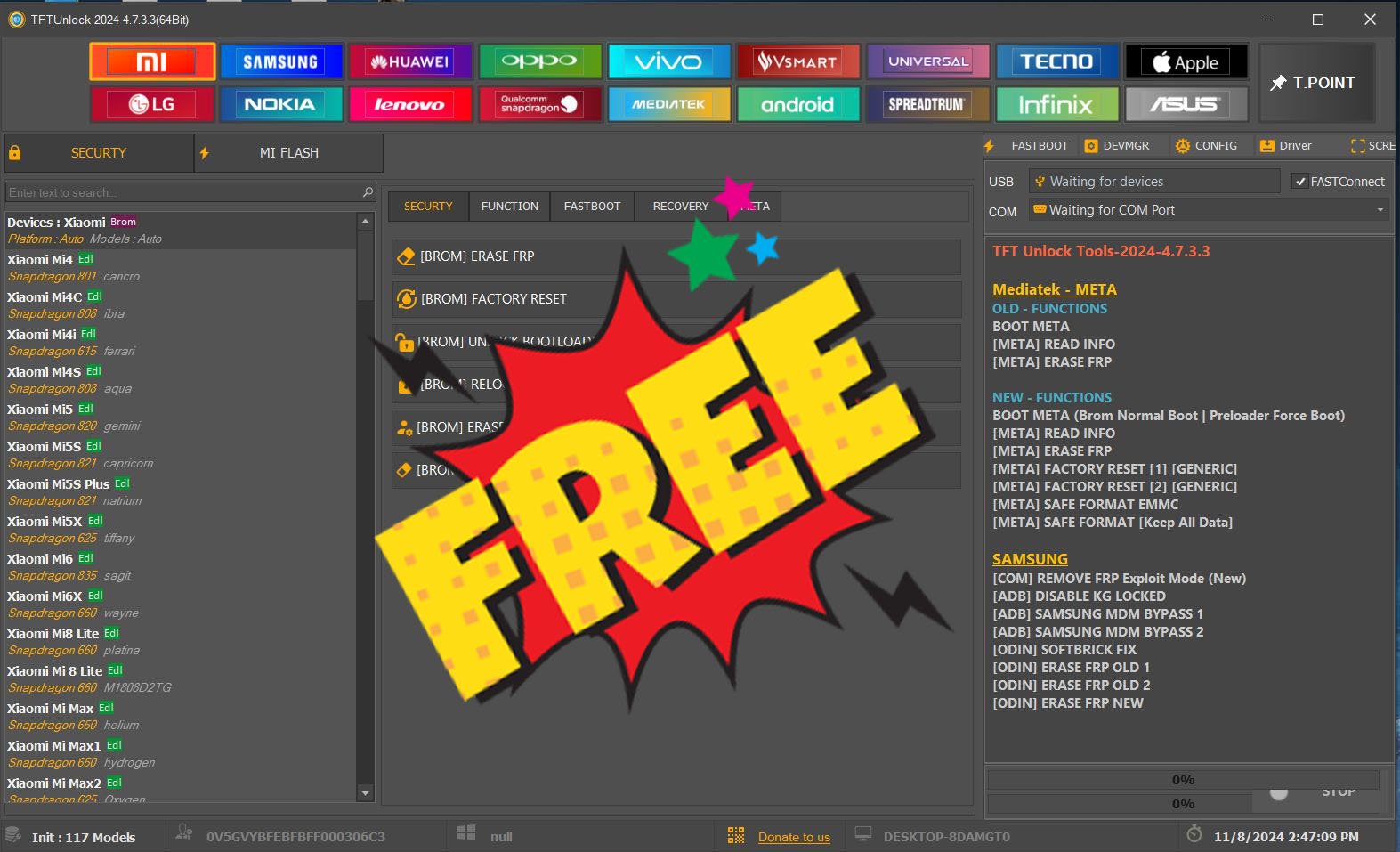1400x852 pixels.
Task: Run [BROM] FACTORY RESET
Action: (676, 299)
